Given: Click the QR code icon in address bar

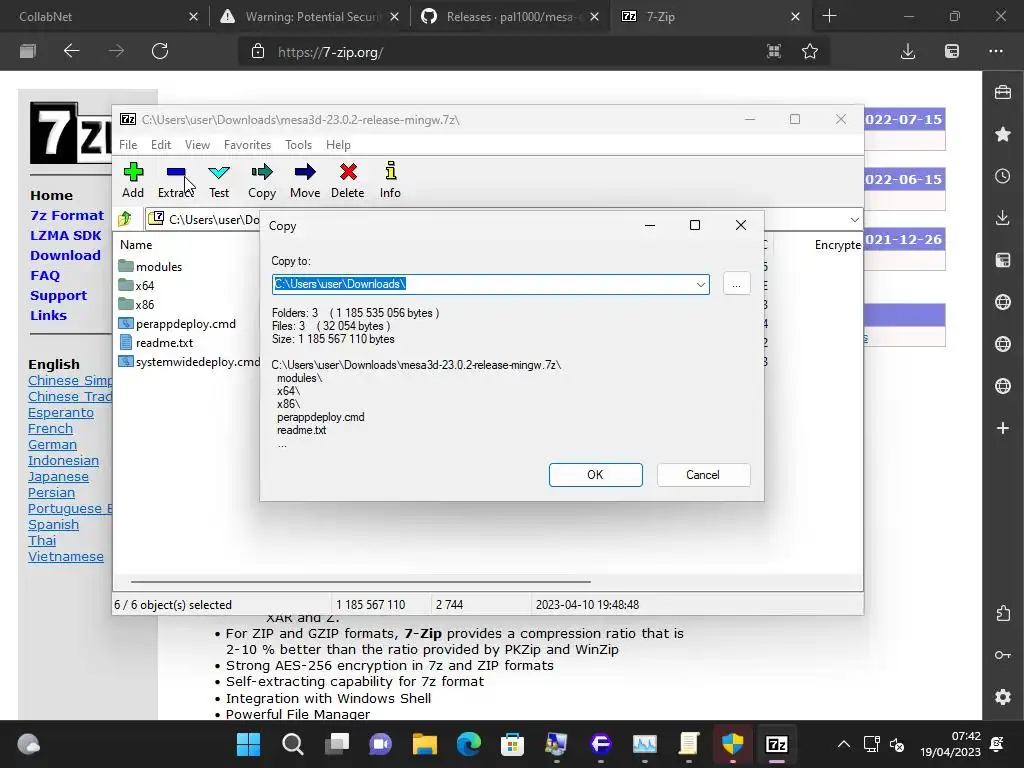Looking at the screenshot, I should [x=774, y=52].
